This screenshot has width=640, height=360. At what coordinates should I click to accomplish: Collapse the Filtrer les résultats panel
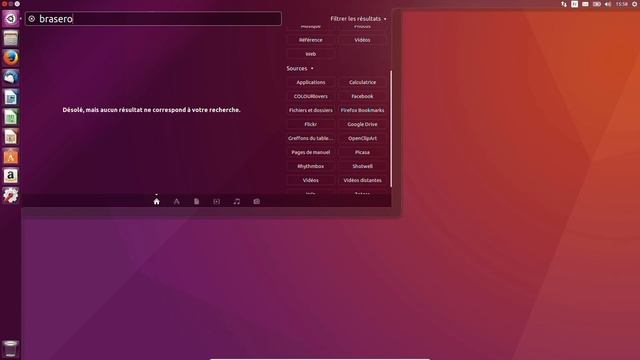pyautogui.click(x=358, y=19)
